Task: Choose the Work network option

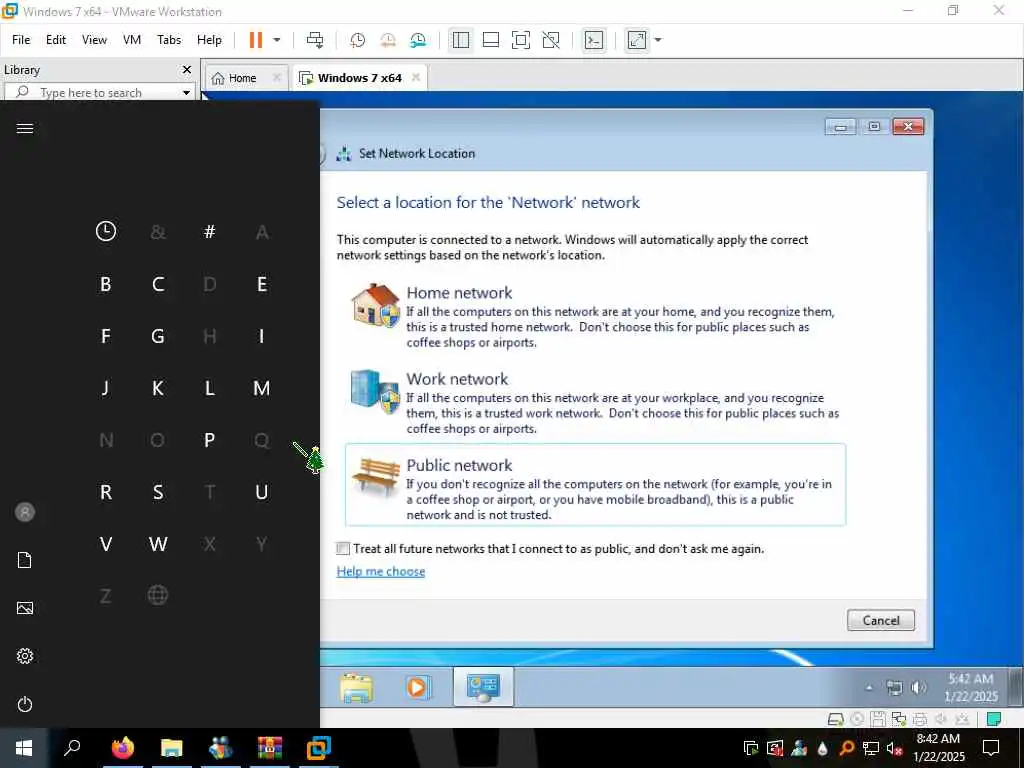Action: pyautogui.click(x=595, y=402)
